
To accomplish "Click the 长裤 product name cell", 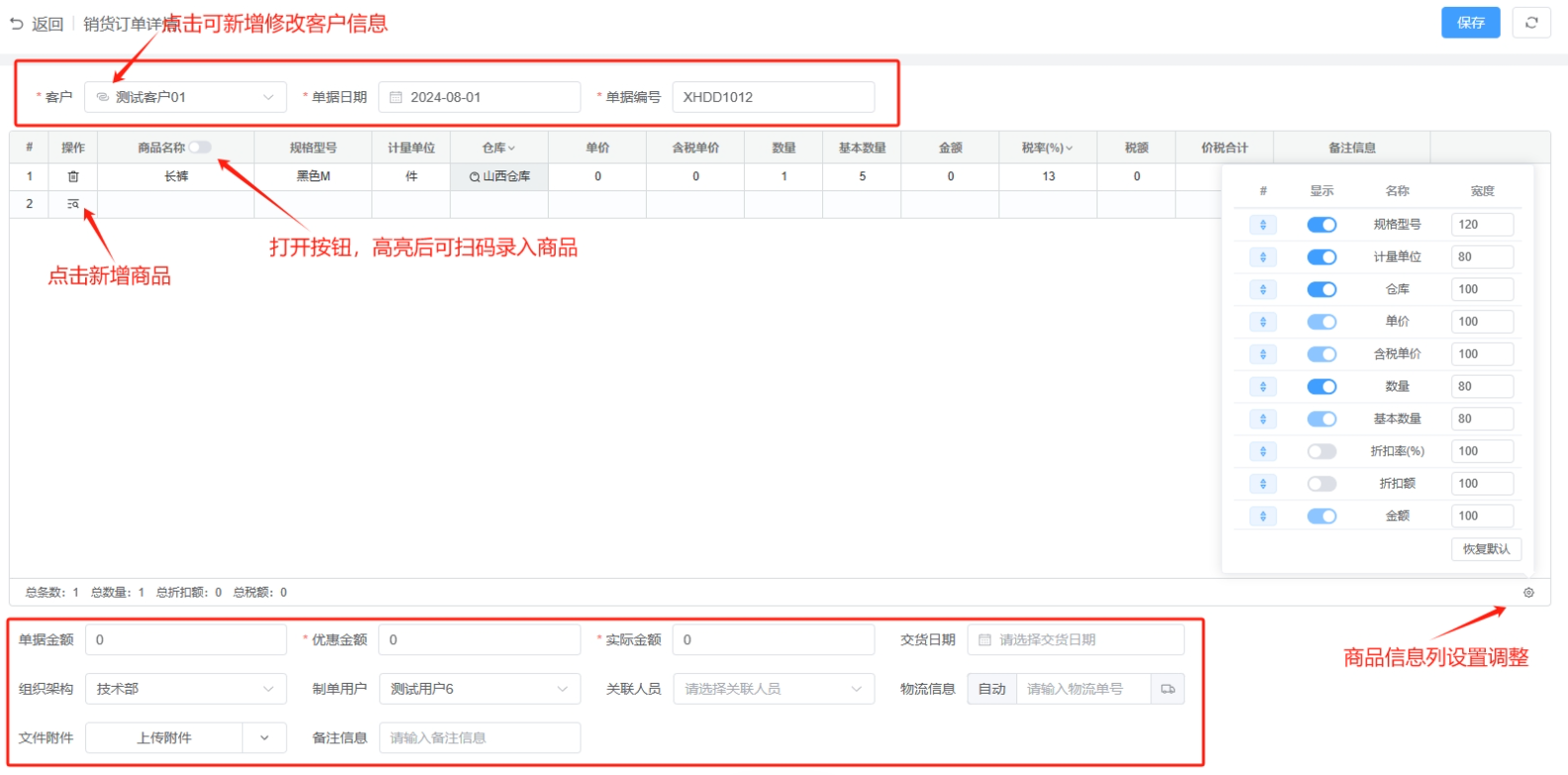I will coord(176,176).
